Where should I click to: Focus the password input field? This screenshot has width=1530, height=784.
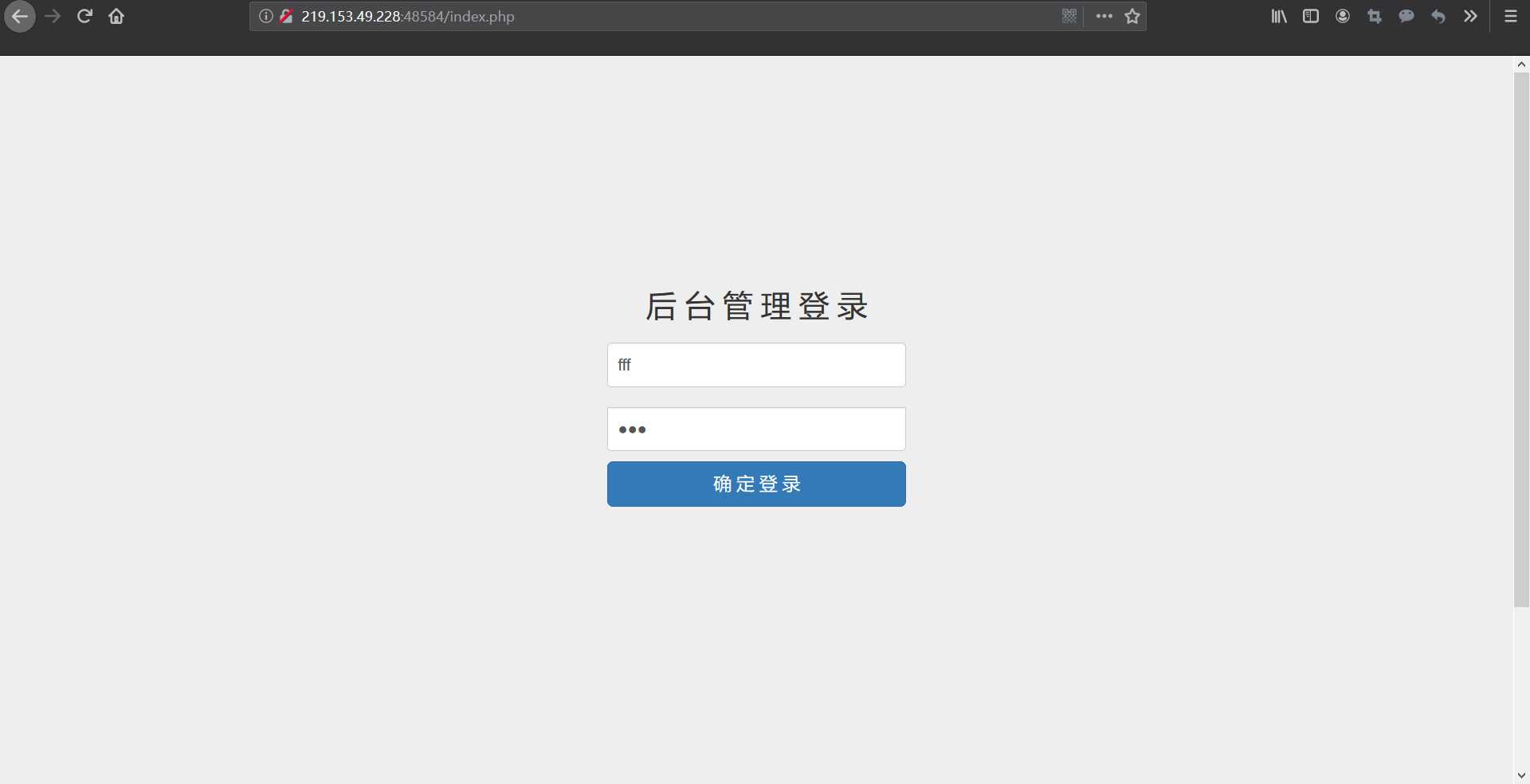tap(755, 429)
